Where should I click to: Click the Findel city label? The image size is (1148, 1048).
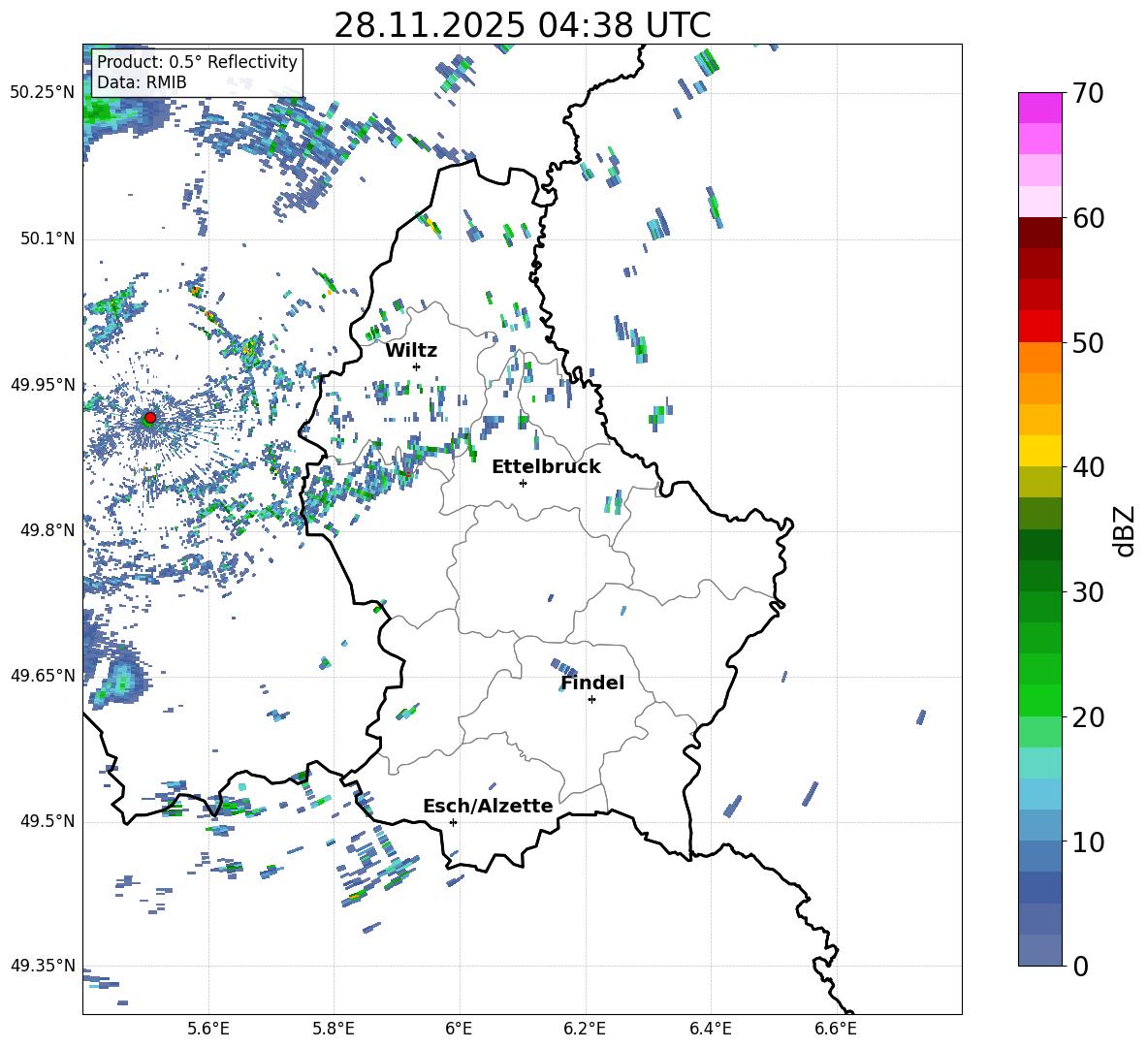pos(592,683)
